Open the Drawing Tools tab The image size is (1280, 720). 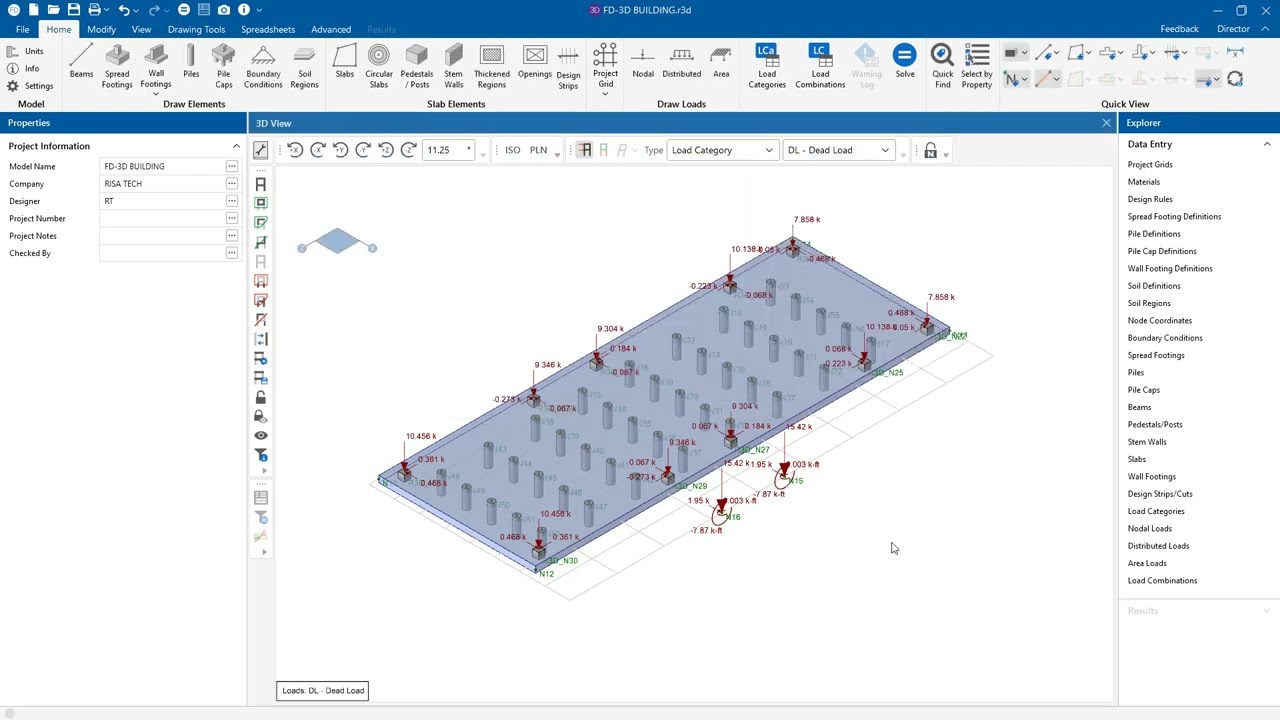pyautogui.click(x=196, y=29)
